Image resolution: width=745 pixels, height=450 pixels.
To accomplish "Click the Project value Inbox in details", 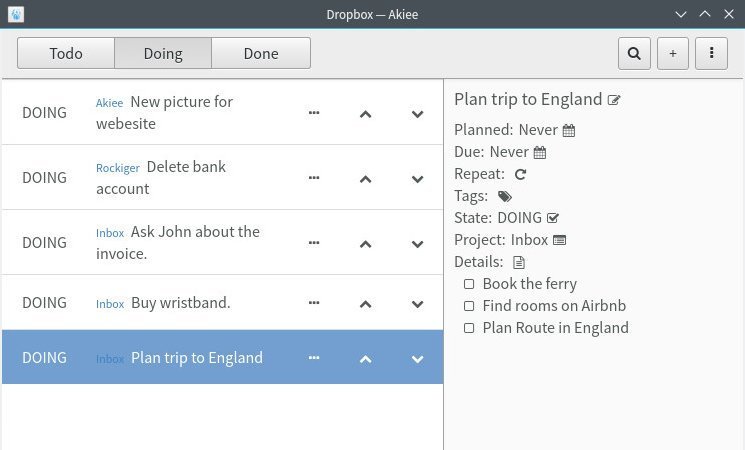I will (x=529, y=240).
